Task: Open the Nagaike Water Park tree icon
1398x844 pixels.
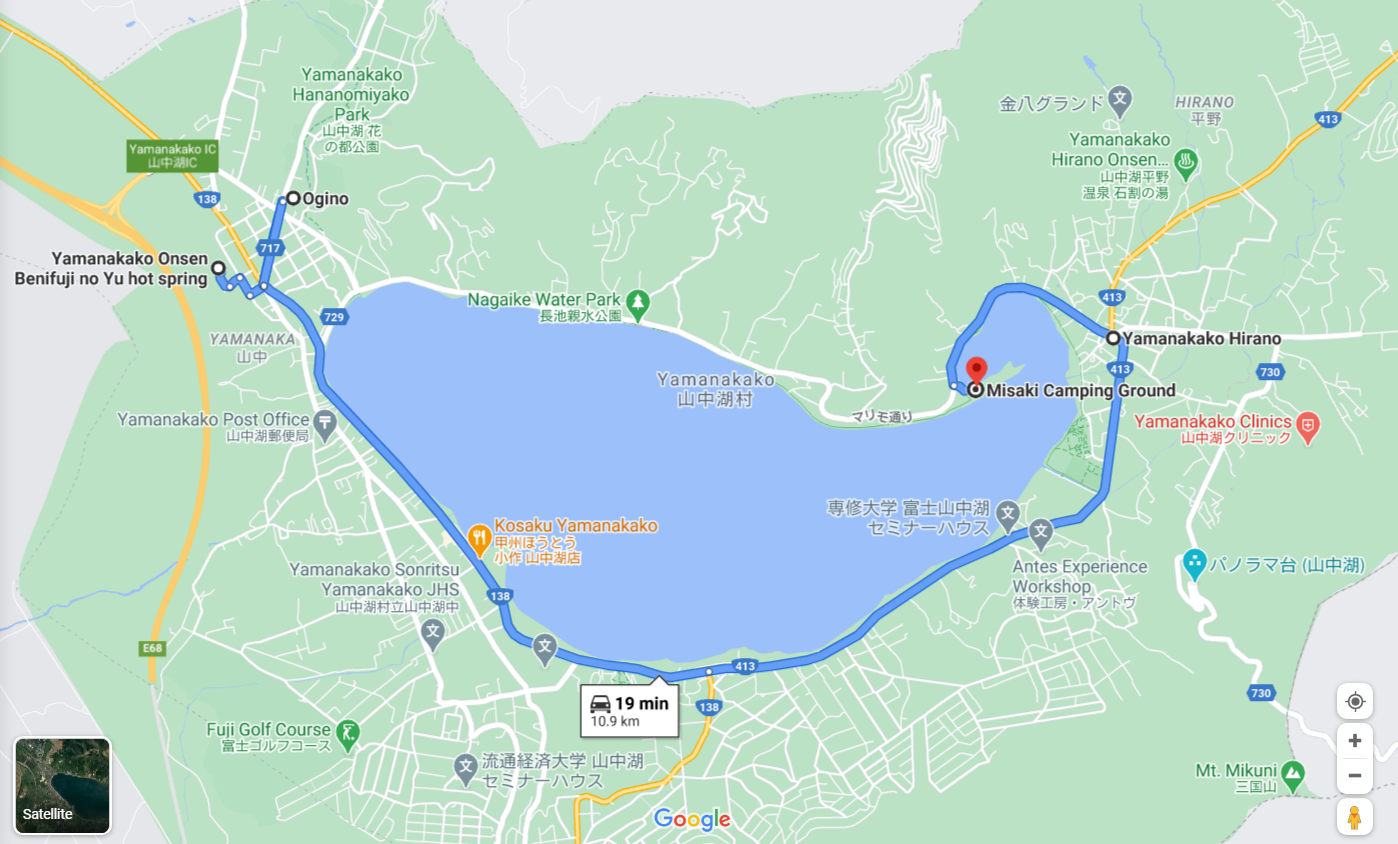Action: tap(637, 300)
